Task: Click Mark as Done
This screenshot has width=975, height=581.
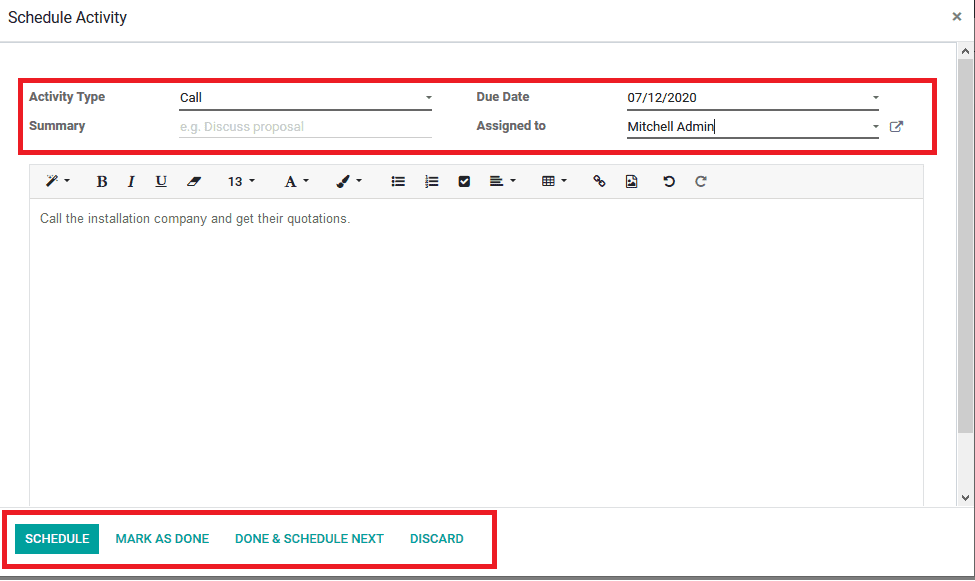Action: (x=162, y=539)
